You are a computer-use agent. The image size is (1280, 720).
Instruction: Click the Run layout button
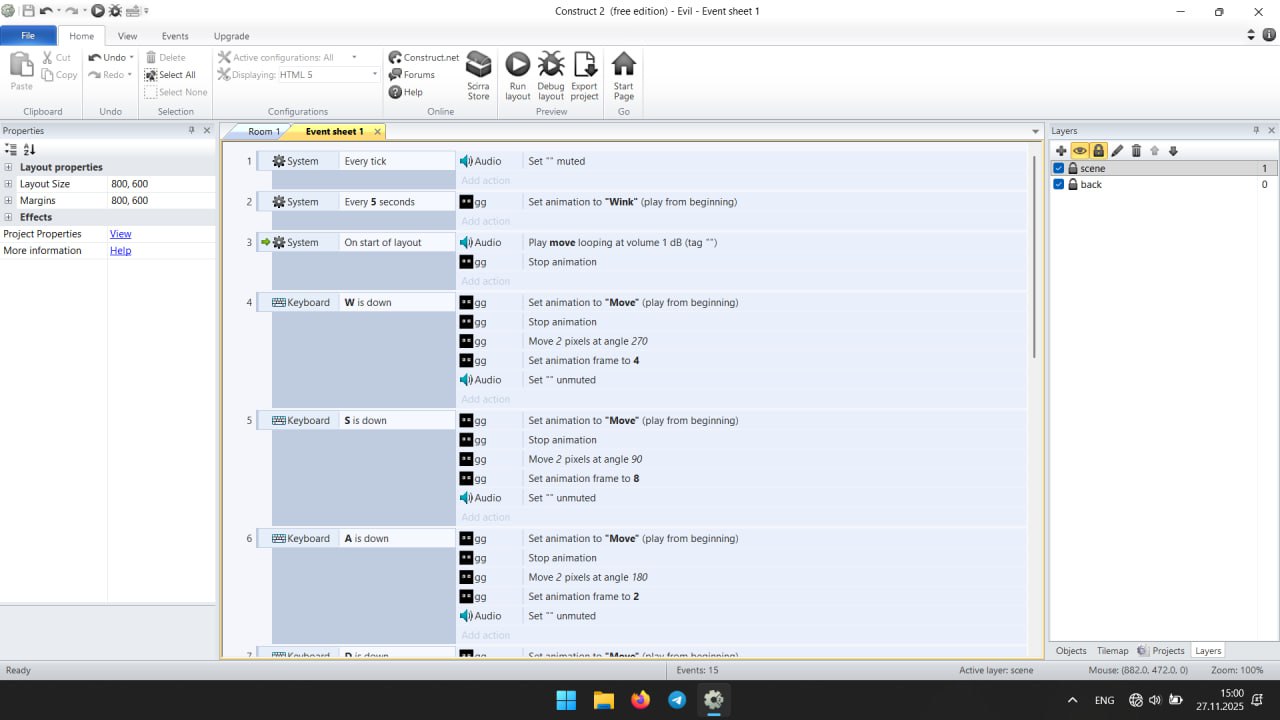coord(517,76)
